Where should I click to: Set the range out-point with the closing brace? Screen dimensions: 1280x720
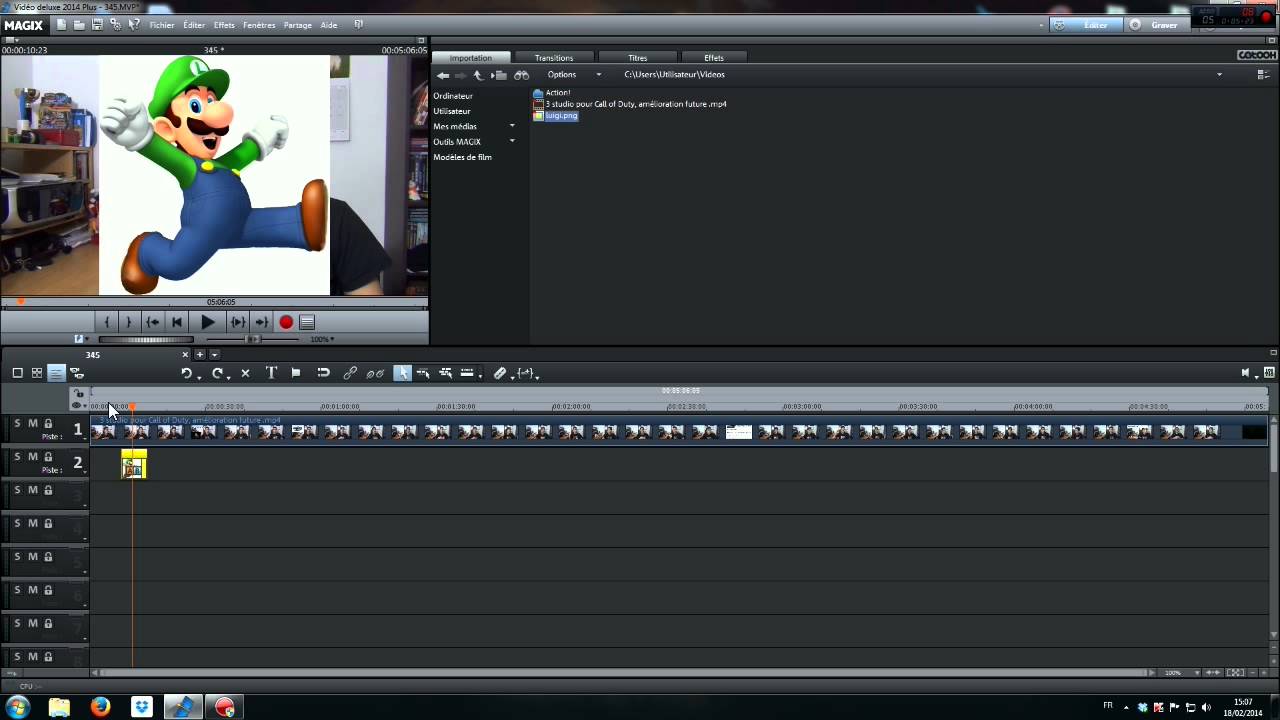[129, 322]
